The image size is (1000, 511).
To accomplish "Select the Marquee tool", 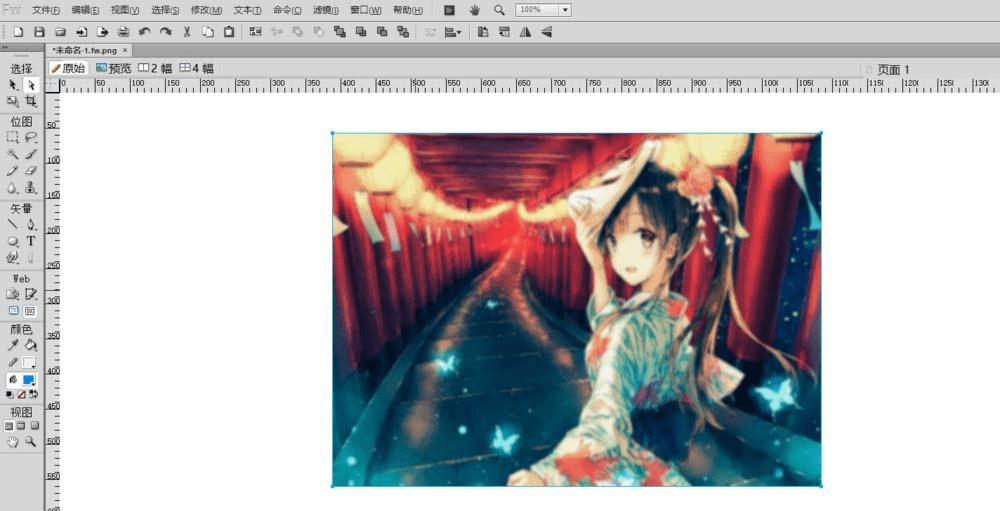I will point(13,137).
